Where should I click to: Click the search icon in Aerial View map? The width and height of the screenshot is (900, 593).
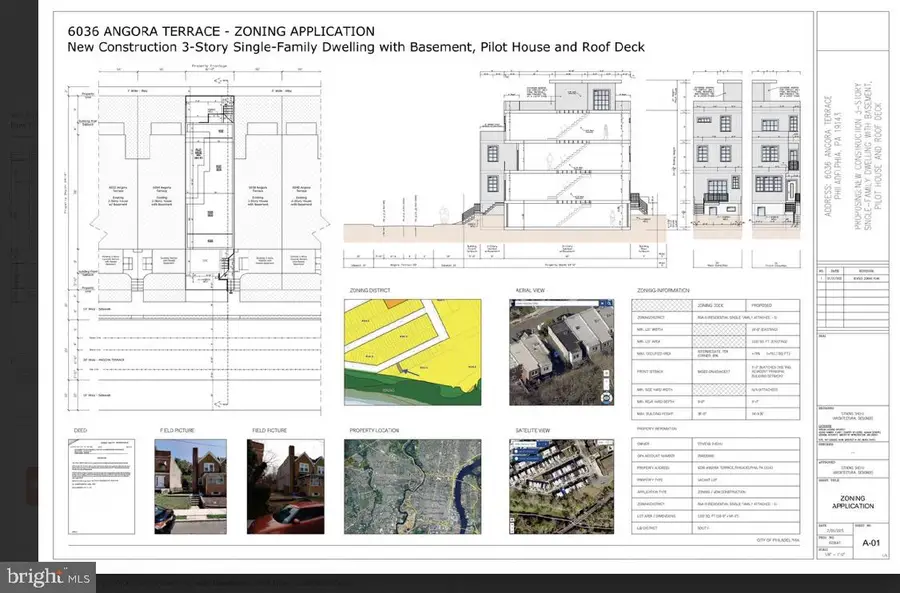(609, 303)
